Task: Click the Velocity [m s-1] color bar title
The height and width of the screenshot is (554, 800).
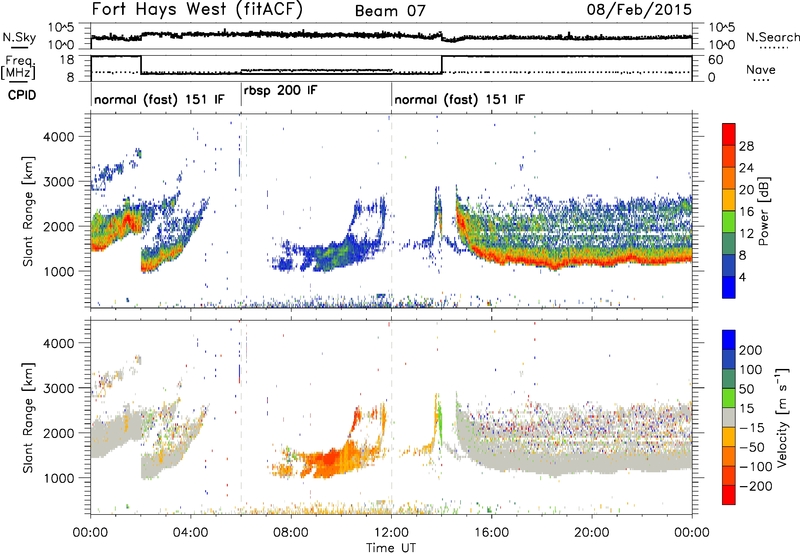Action: [x=782, y=417]
